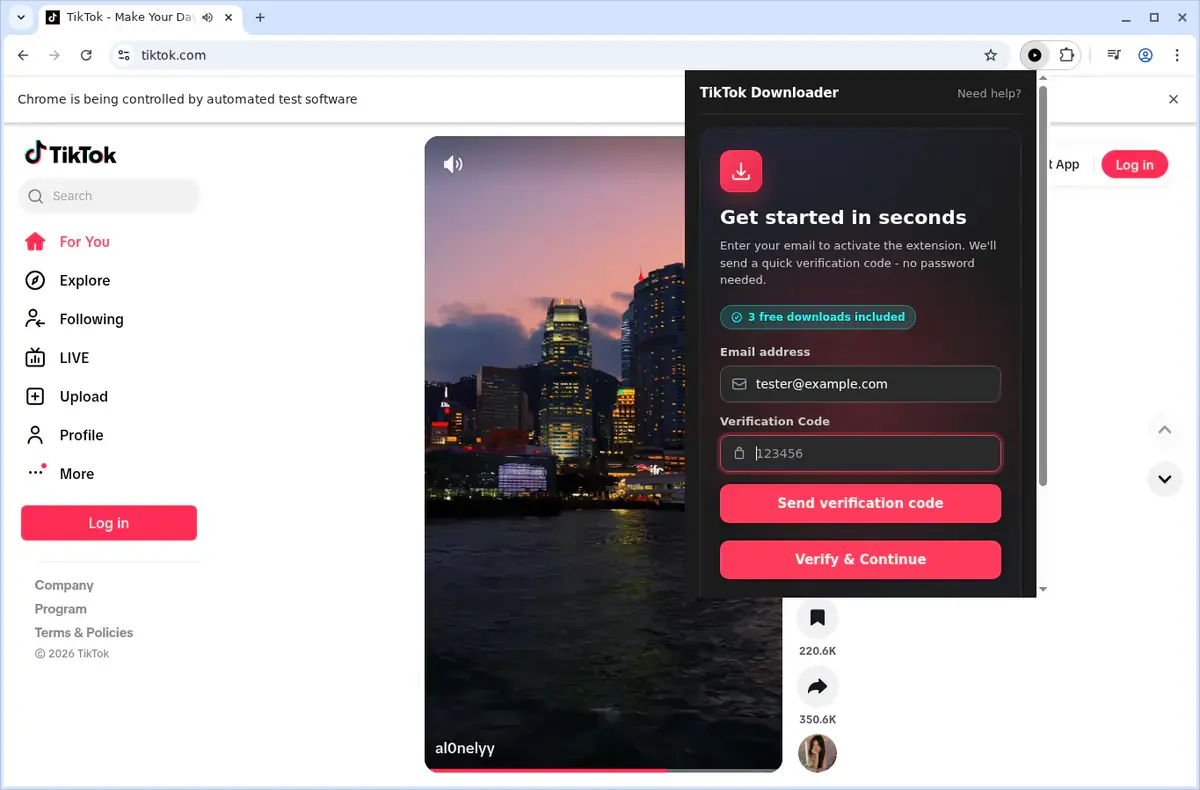The height and width of the screenshot is (790, 1200).
Task: Click the Verification Code input field
Action: pos(860,453)
